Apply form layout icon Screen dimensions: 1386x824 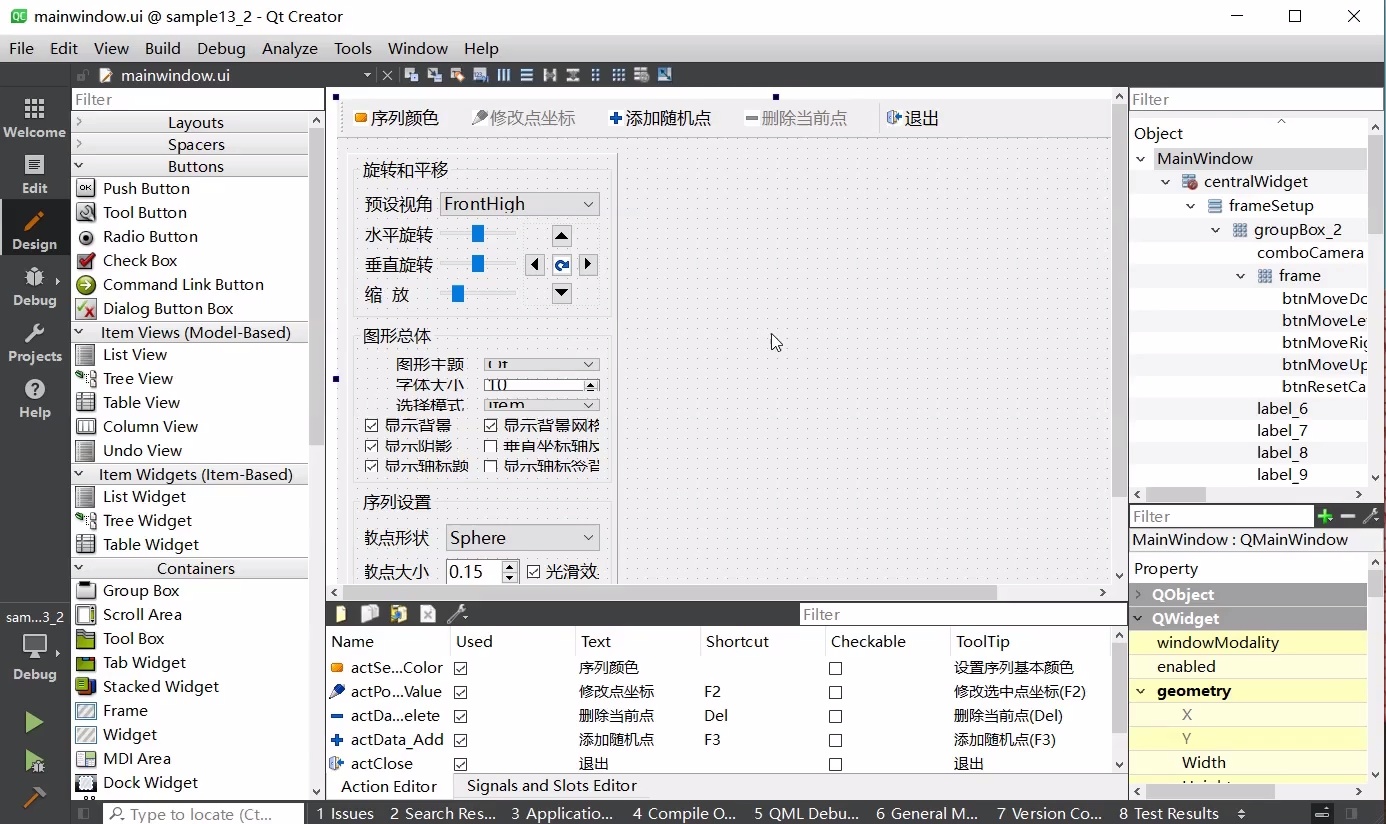click(596, 75)
